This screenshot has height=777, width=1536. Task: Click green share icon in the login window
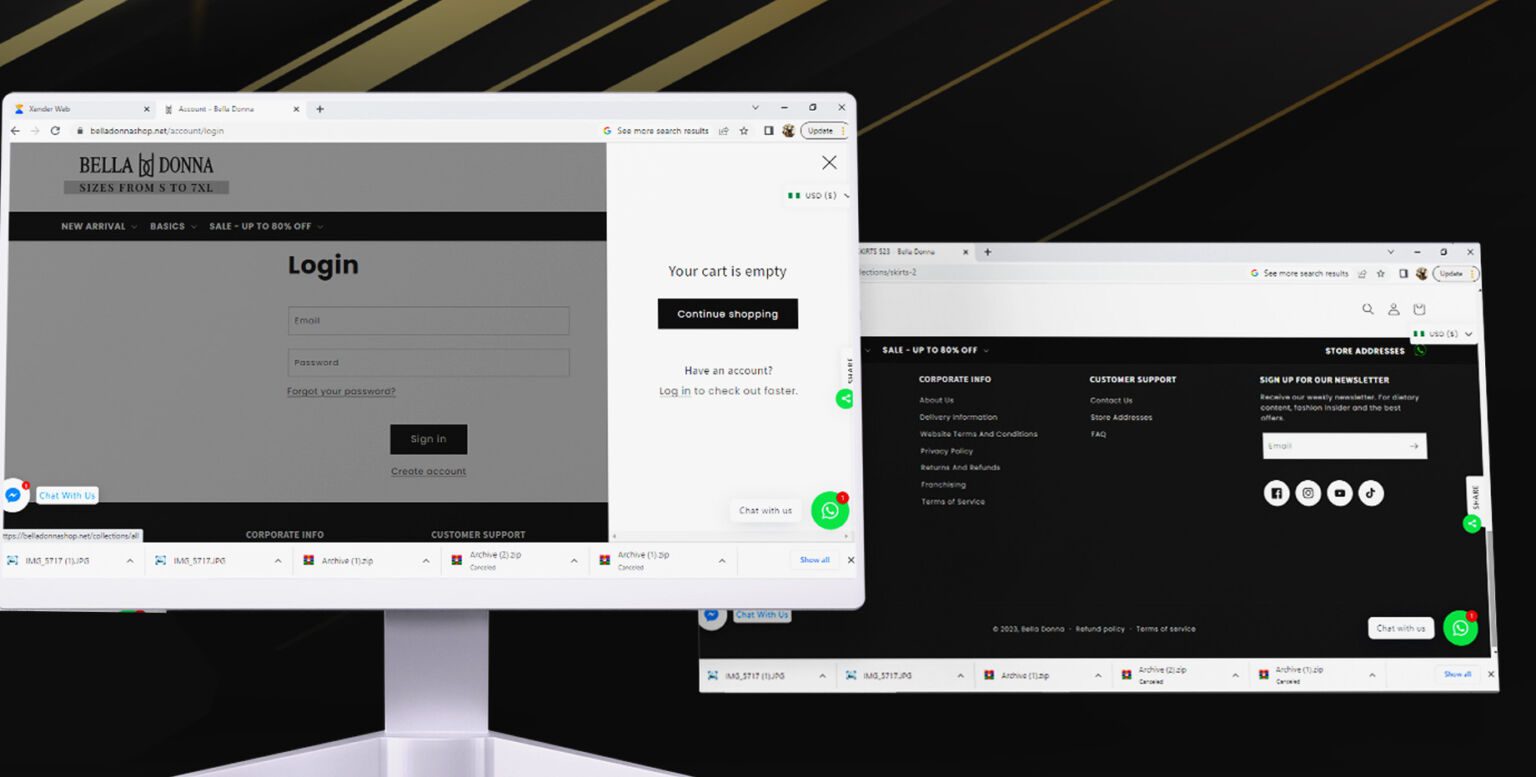845,398
